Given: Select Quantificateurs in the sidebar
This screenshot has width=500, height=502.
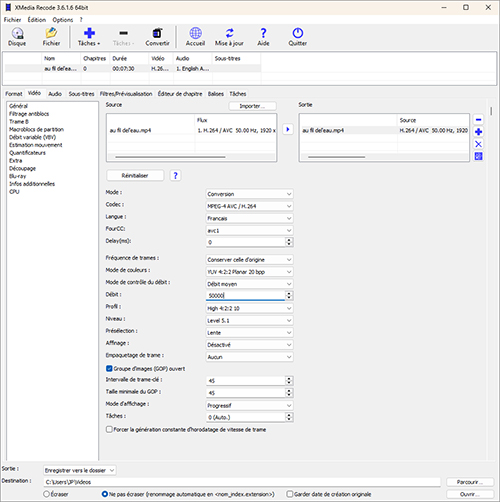Looking at the screenshot, I should pyautogui.click(x=27, y=153).
